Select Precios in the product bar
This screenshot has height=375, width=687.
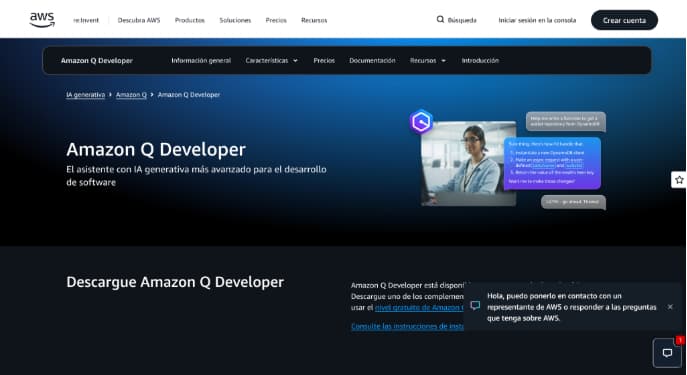pos(324,60)
